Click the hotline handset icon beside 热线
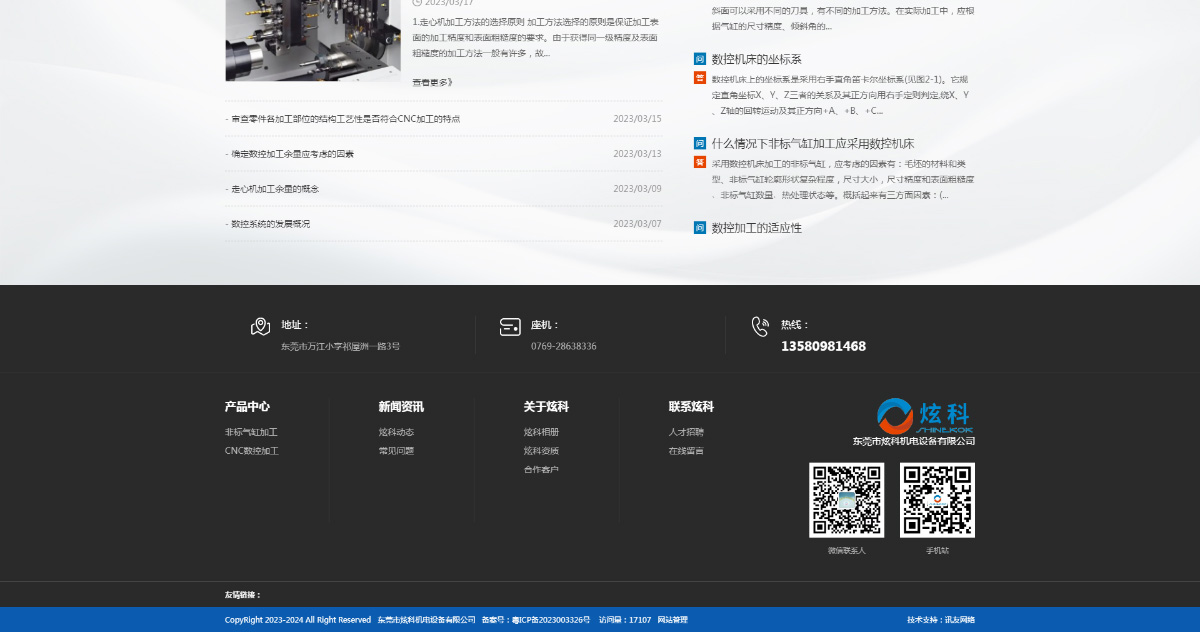This screenshot has height=632, width=1200. click(x=760, y=326)
